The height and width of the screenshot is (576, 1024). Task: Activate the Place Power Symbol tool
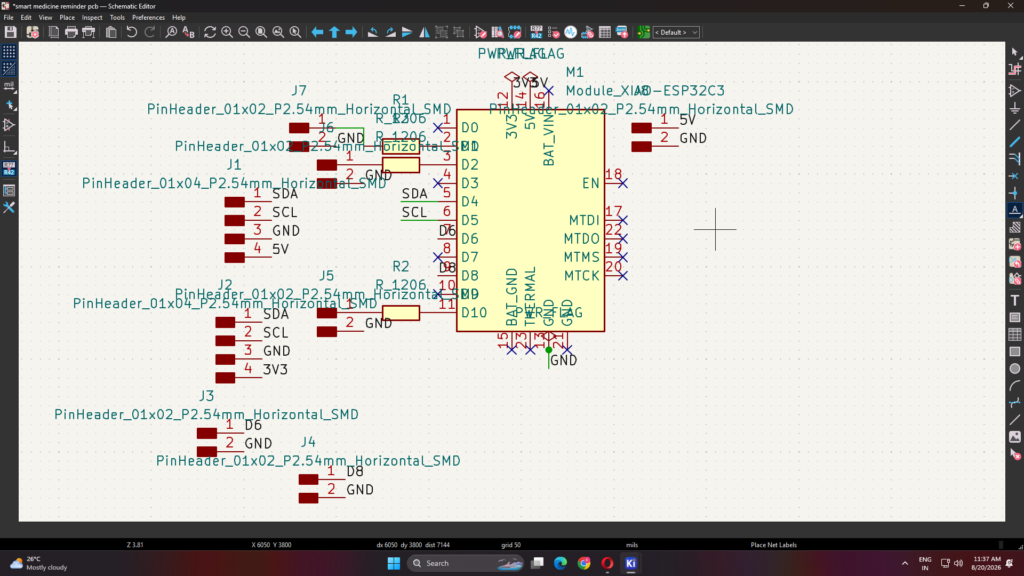click(1014, 108)
